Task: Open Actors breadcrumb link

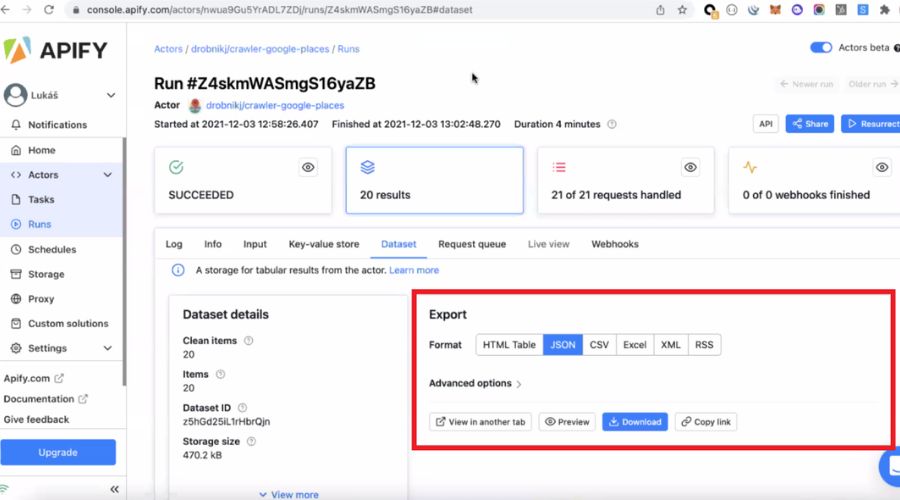Action: [168, 49]
